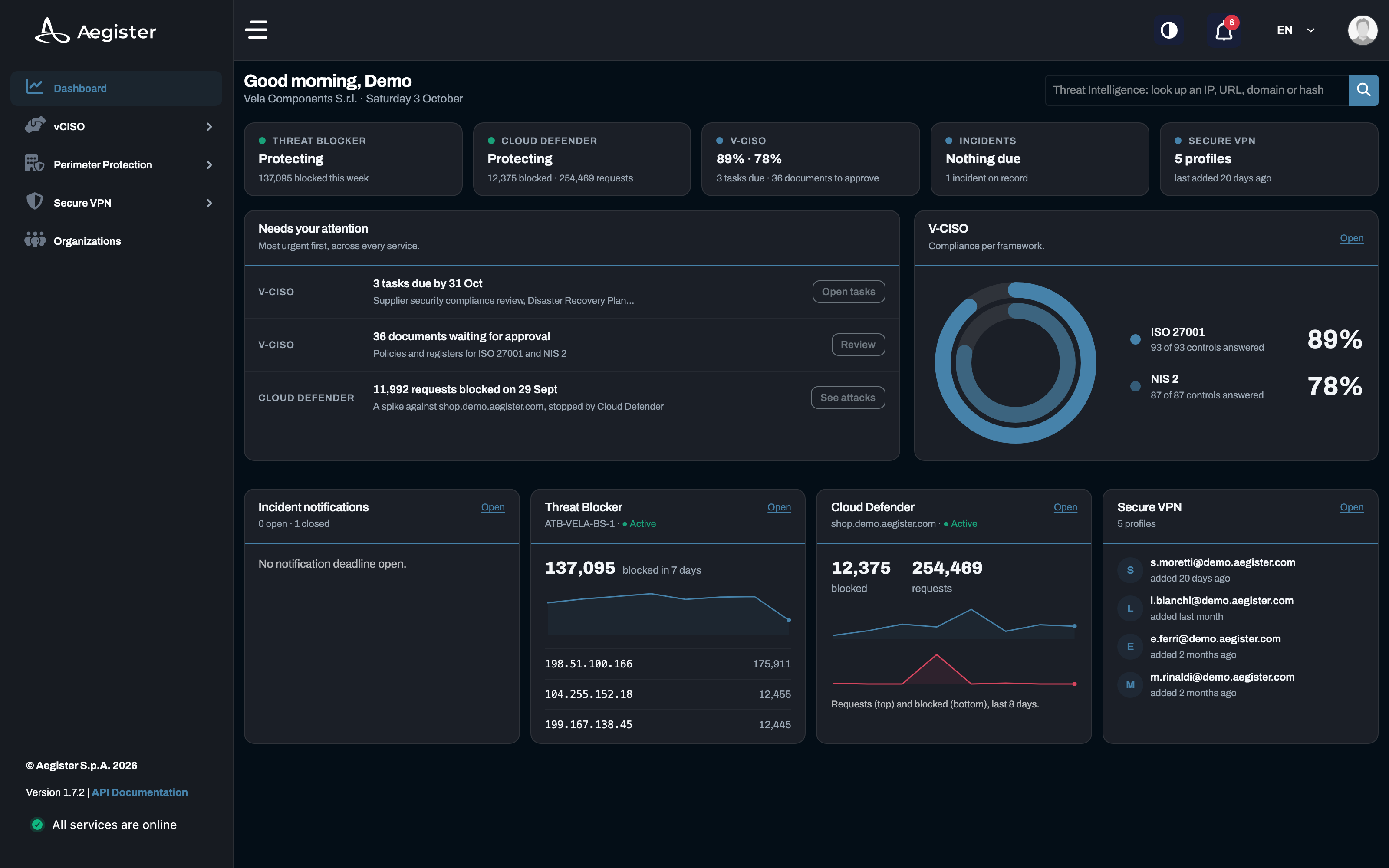
Task: Click the NIS 2 legend dot
Action: 1135,386
